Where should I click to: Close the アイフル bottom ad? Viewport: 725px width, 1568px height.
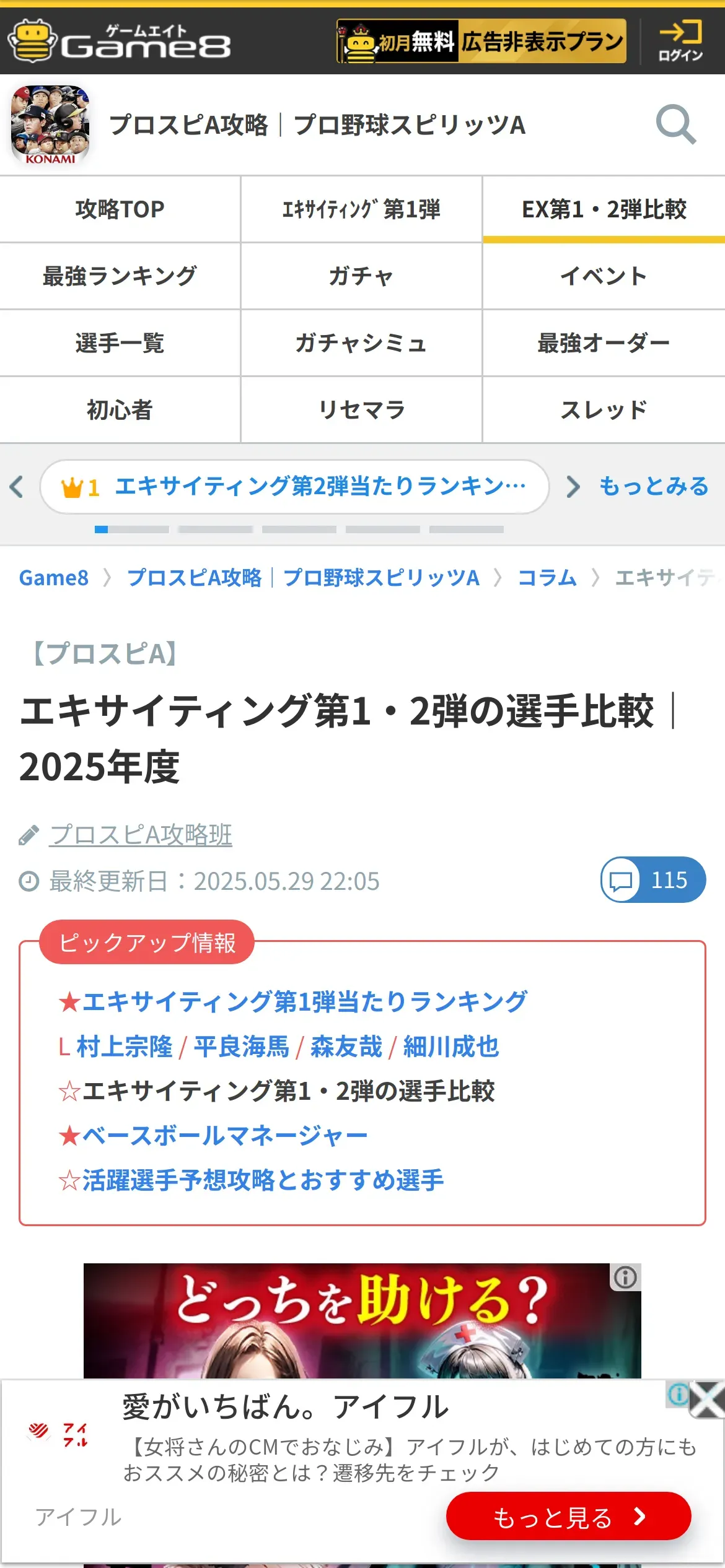[x=707, y=1399]
